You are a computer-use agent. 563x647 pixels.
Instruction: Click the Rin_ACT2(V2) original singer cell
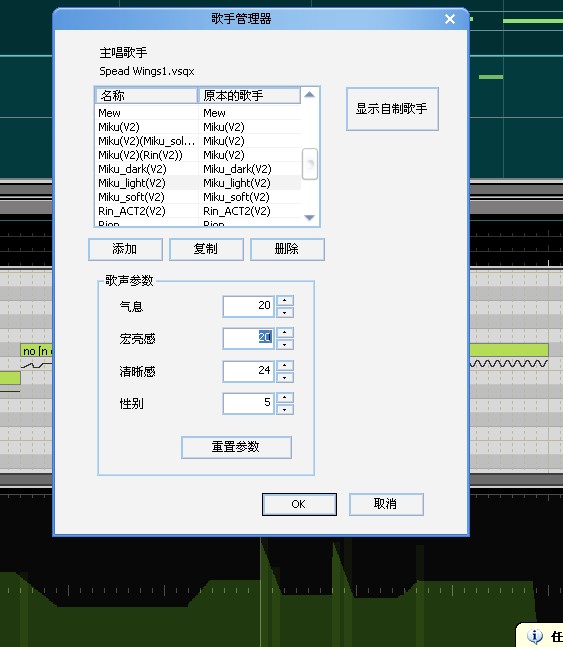coord(237,211)
